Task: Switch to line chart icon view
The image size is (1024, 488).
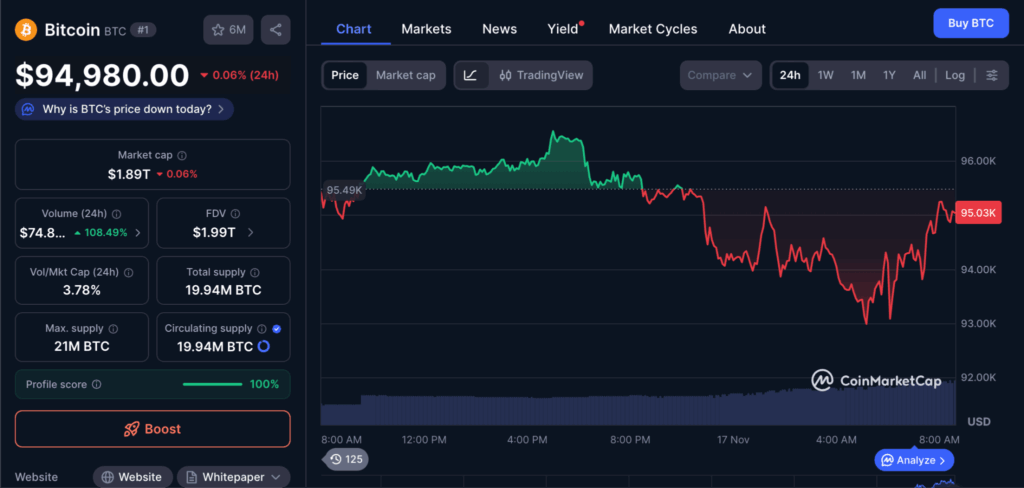Action: tap(470, 75)
